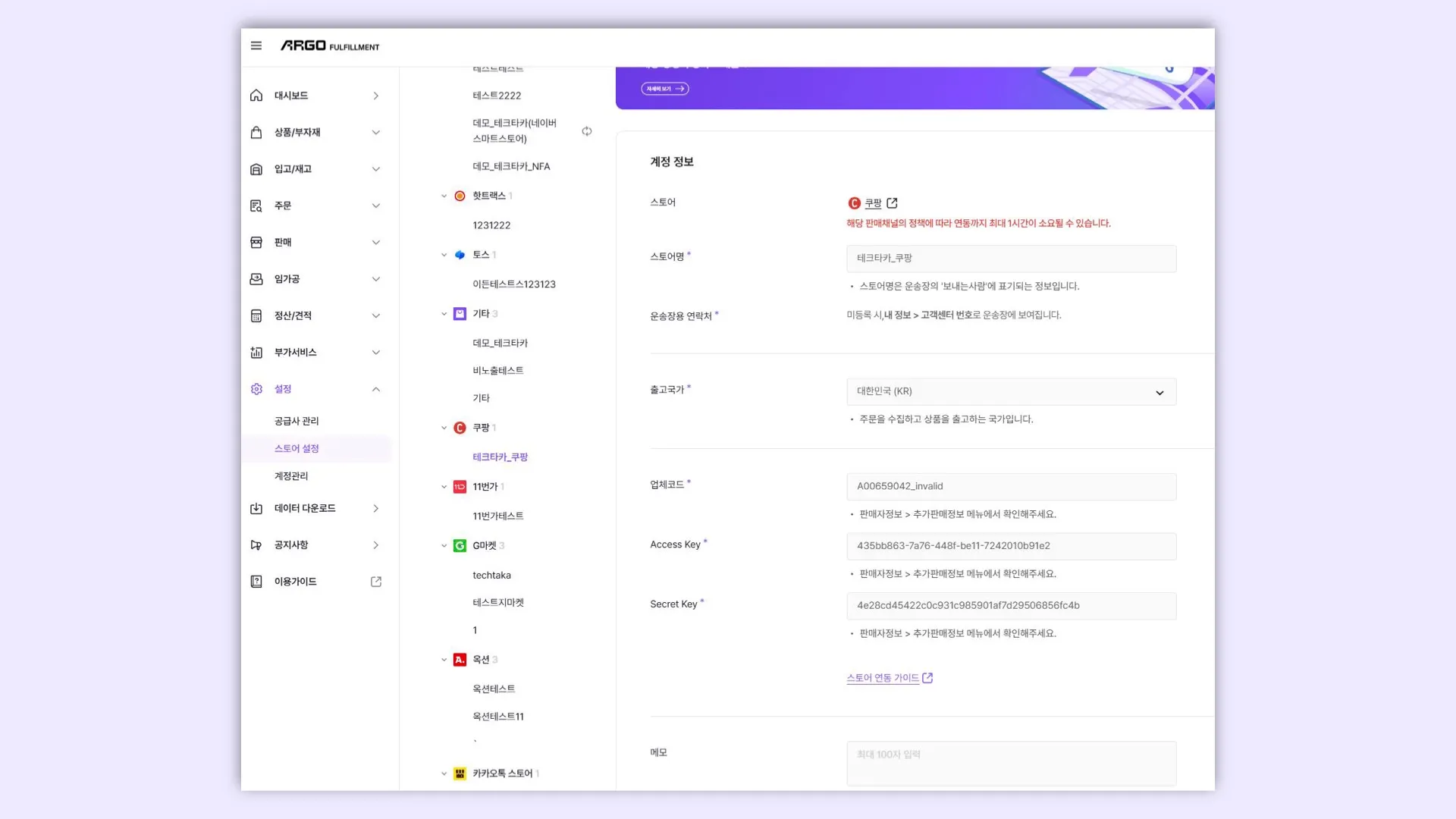Collapse the 옥션 store group
Viewport: 1456px width, 819px height.
444,660
